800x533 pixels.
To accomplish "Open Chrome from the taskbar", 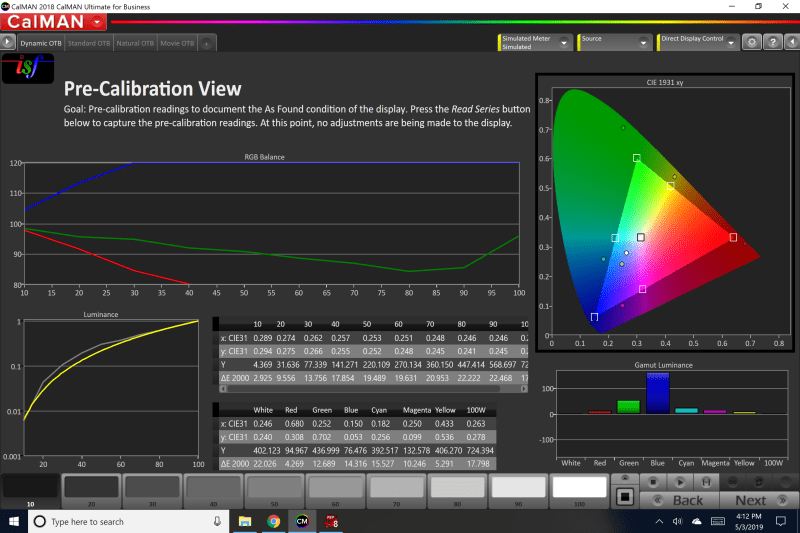I will point(273,522).
